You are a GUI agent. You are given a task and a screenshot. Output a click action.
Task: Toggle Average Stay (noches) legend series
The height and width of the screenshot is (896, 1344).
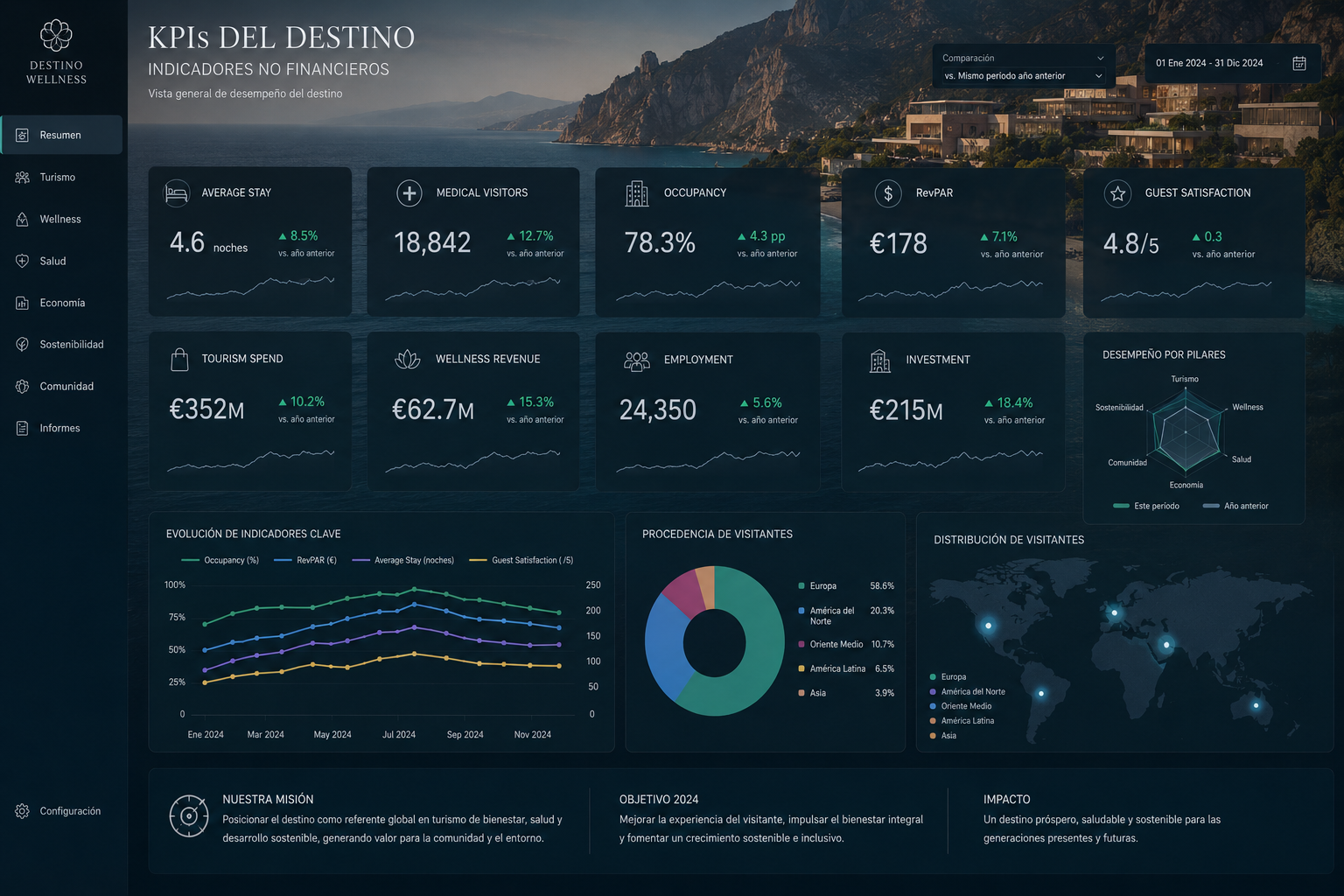(403, 560)
